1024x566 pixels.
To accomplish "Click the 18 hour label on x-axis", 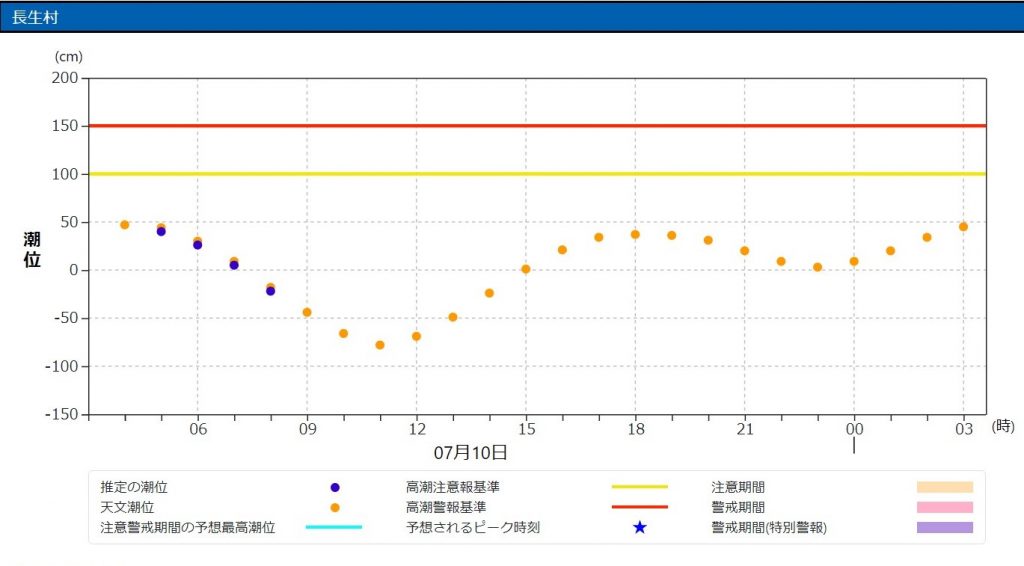I will (x=635, y=429).
